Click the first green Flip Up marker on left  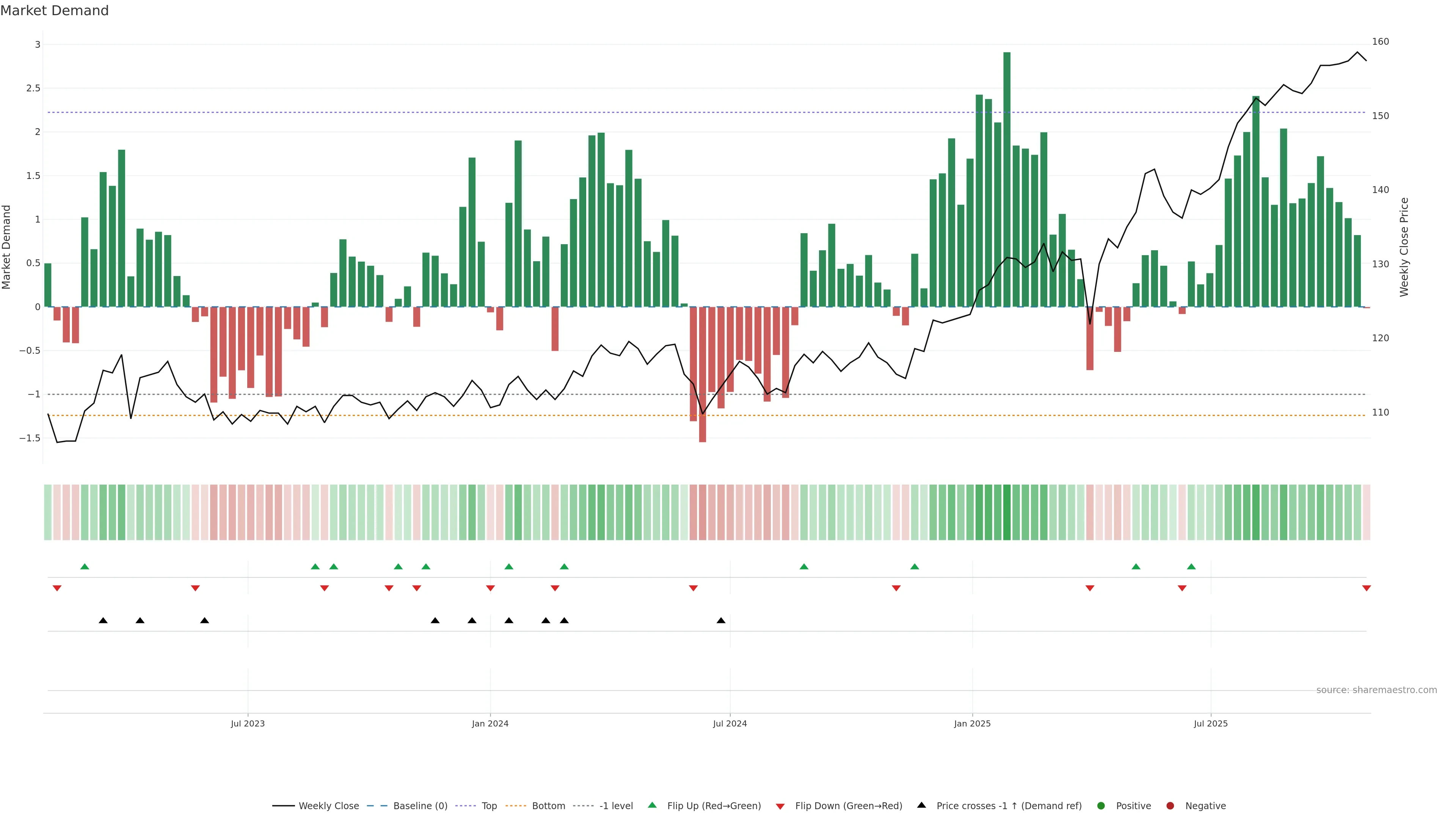(x=85, y=566)
